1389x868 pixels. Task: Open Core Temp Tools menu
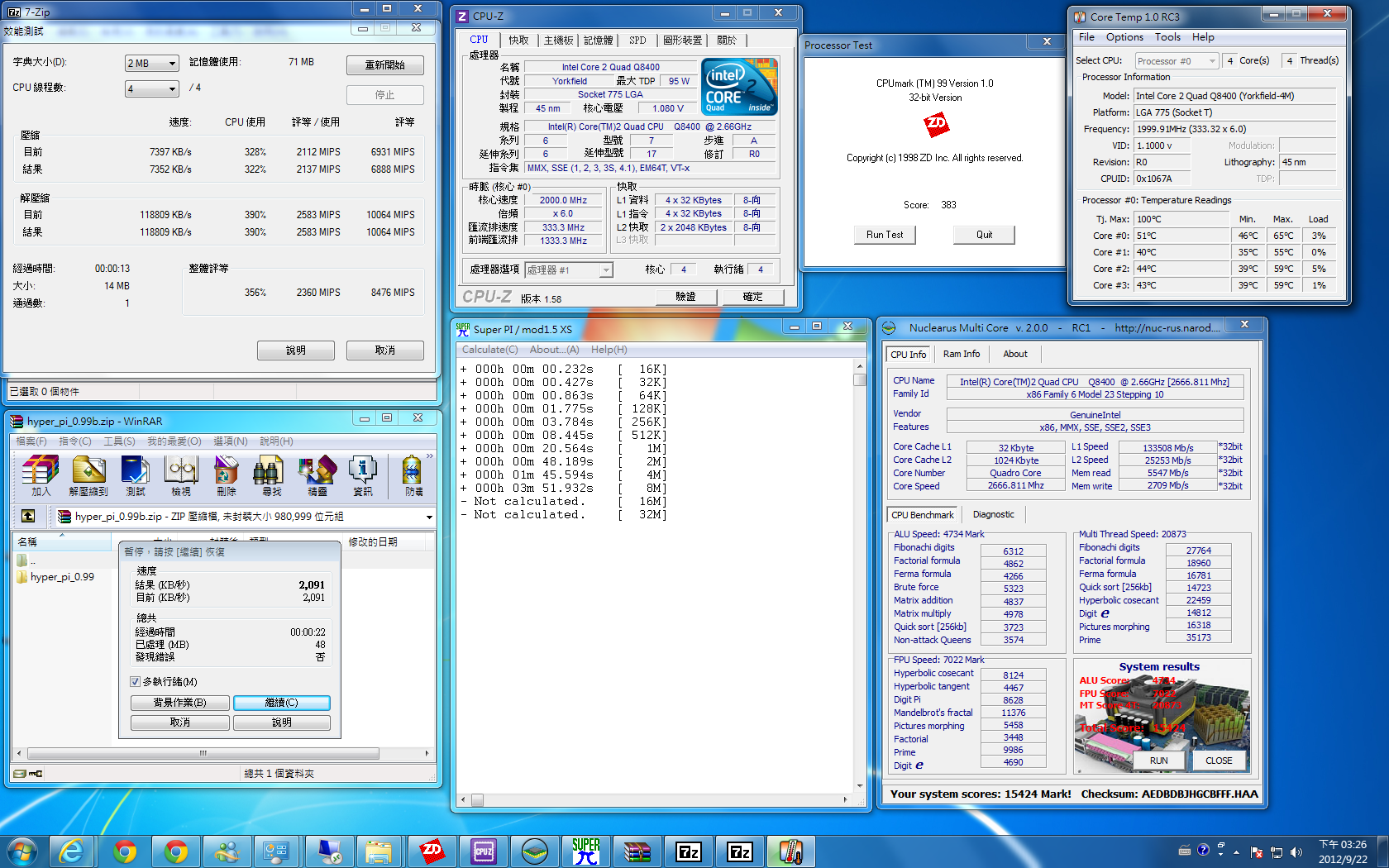pyautogui.click(x=1167, y=37)
